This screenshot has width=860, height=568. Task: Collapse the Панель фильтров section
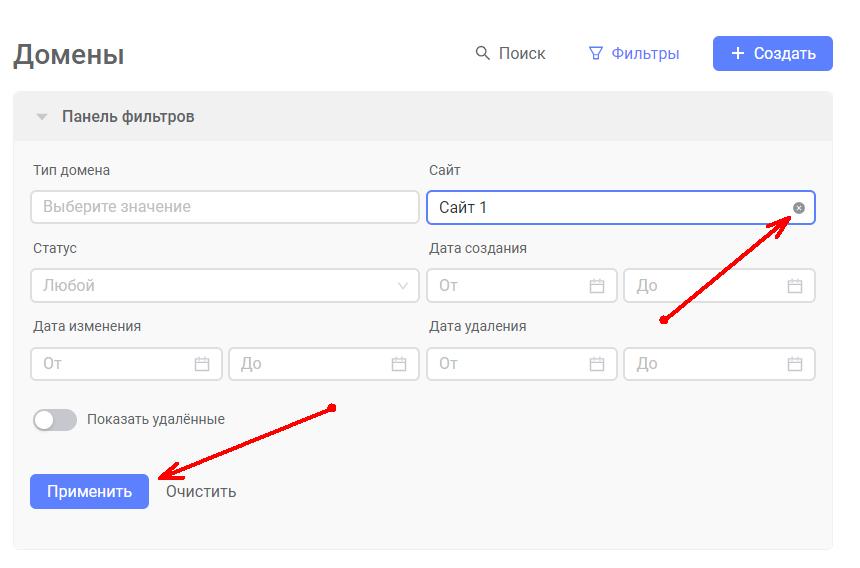click(x=42, y=117)
